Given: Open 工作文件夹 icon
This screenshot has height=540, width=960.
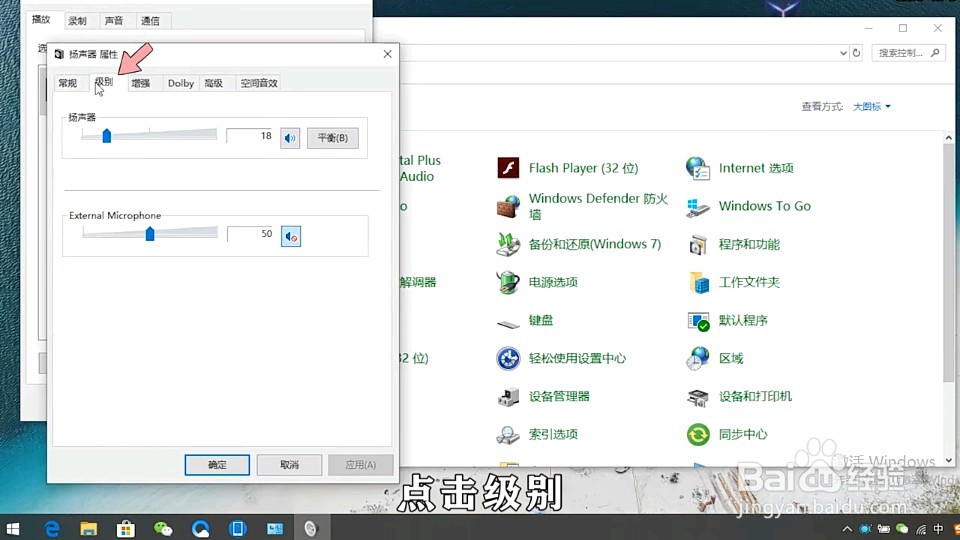Looking at the screenshot, I should (x=698, y=282).
